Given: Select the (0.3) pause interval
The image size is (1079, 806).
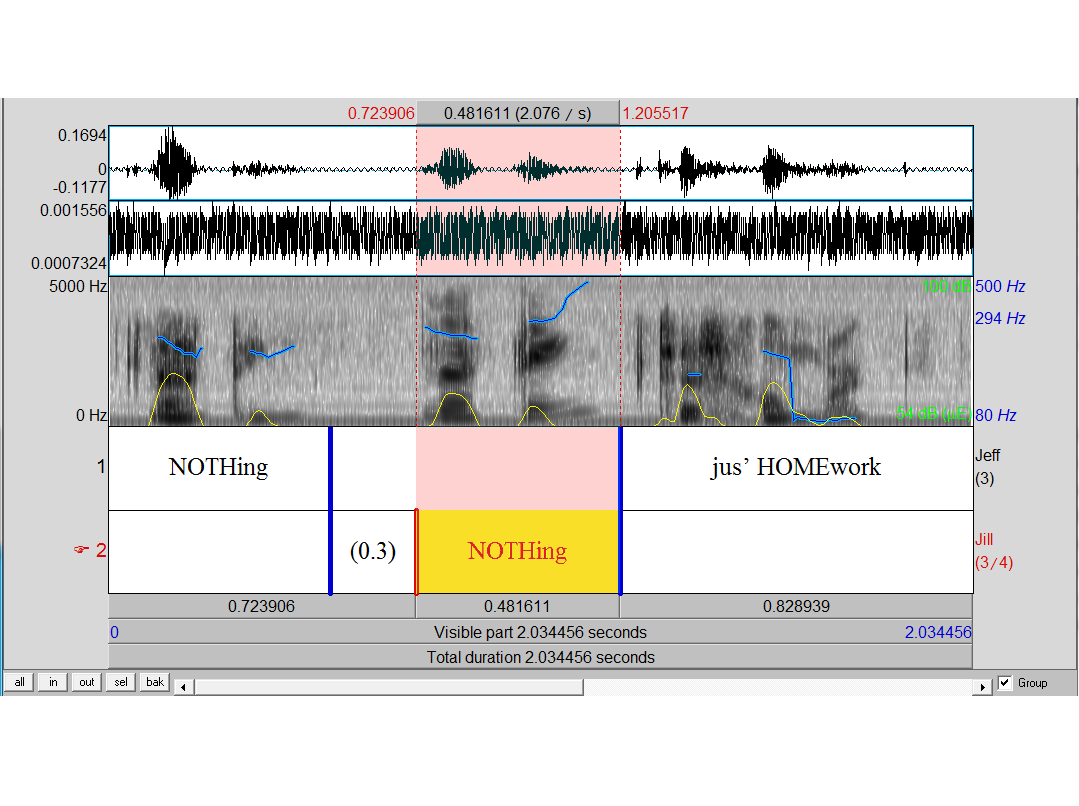Looking at the screenshot, I should point(372,551).
